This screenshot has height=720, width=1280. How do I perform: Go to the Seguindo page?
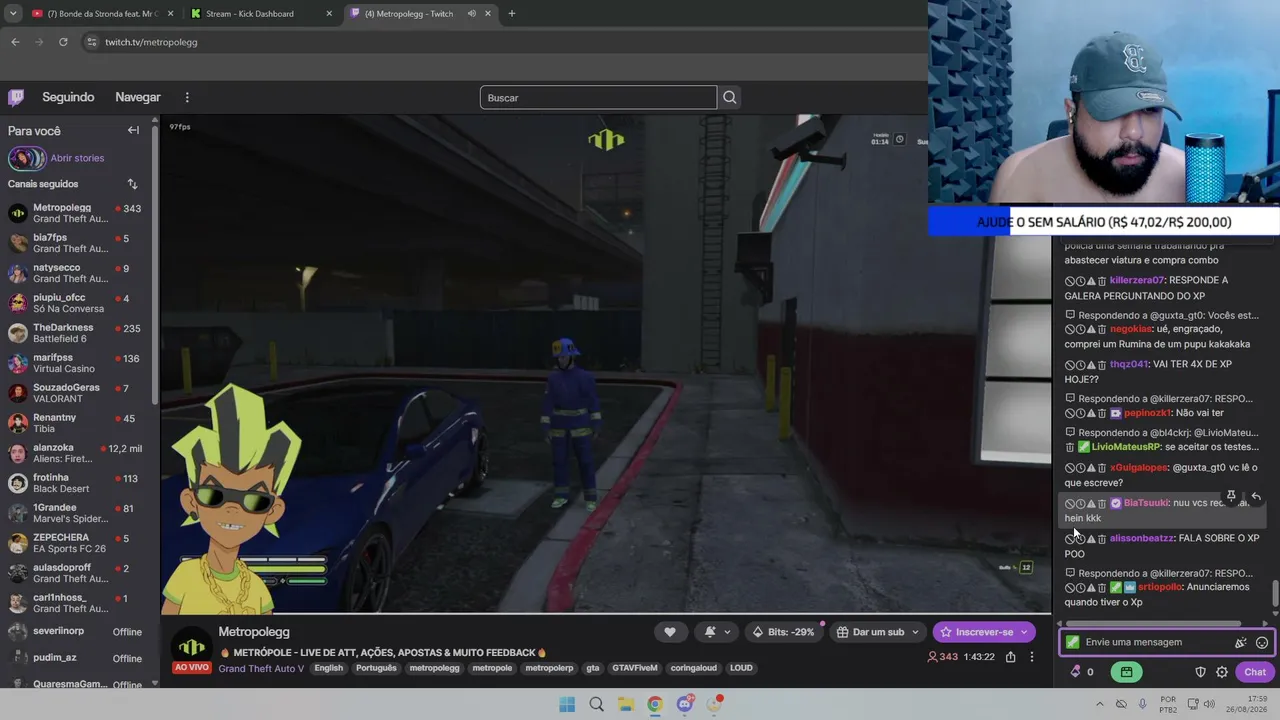click(x=68, y=97)
